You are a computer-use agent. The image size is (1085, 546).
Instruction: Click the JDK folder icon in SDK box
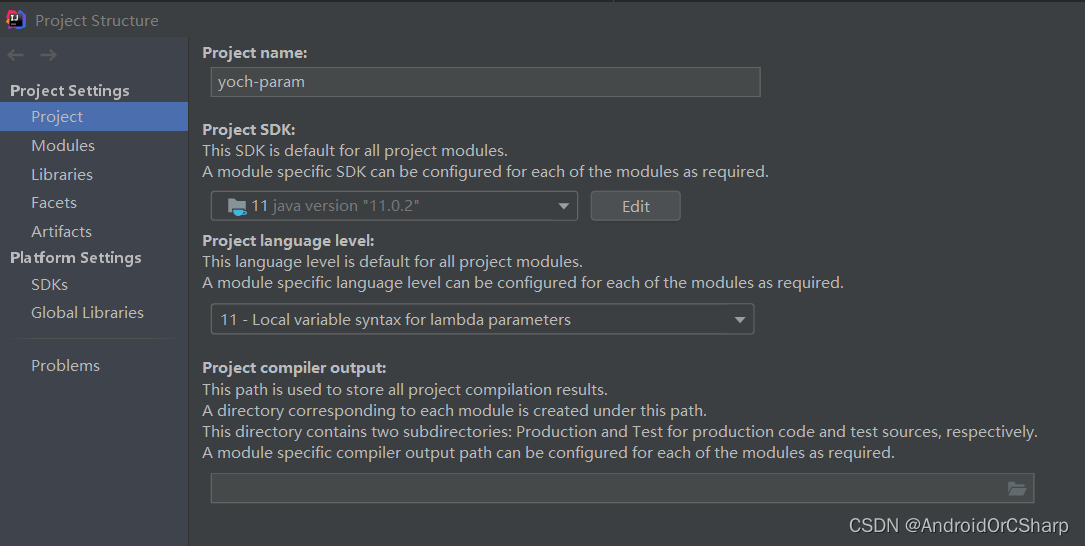click(x=236, y=207)
